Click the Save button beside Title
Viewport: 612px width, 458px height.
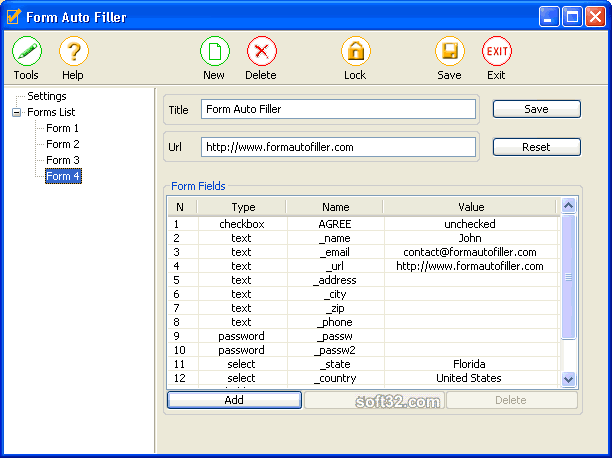point(537,109)
